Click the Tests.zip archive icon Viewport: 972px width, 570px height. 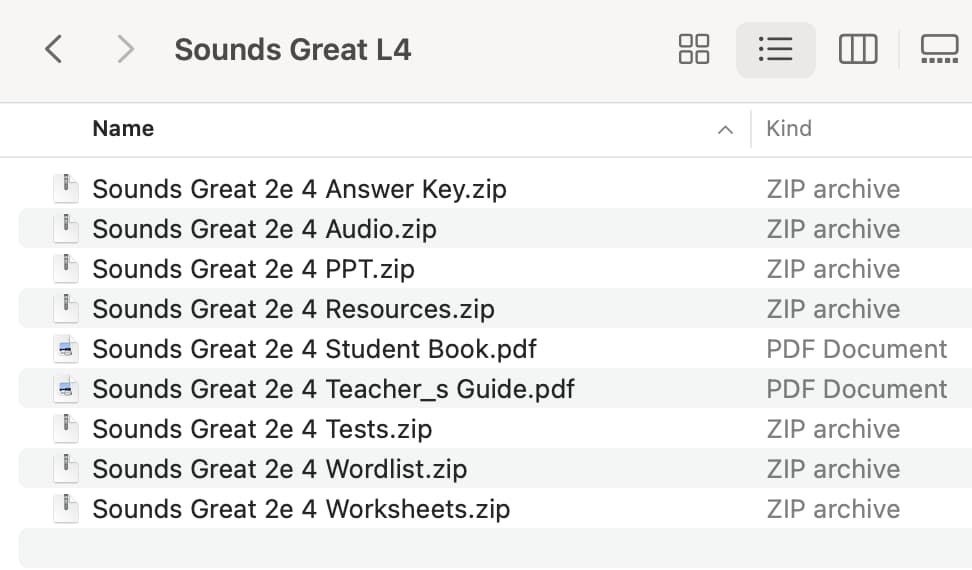tap(66, 429)
